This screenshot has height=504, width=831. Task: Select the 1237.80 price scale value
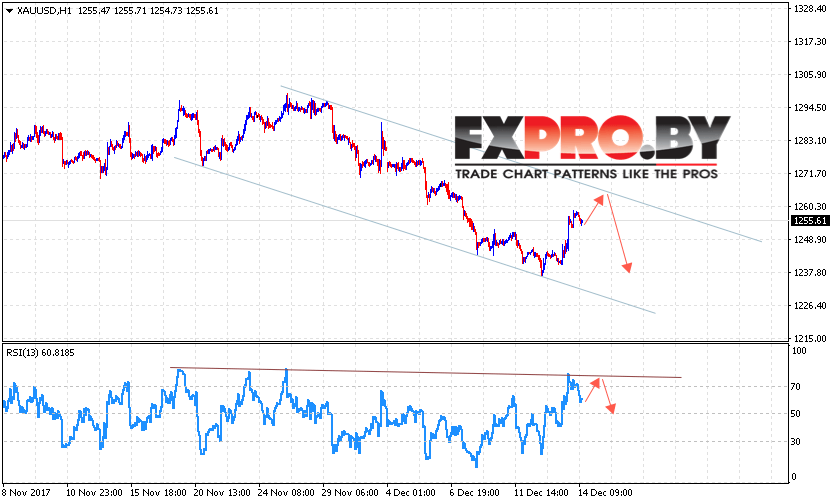[x=810, y=272]
